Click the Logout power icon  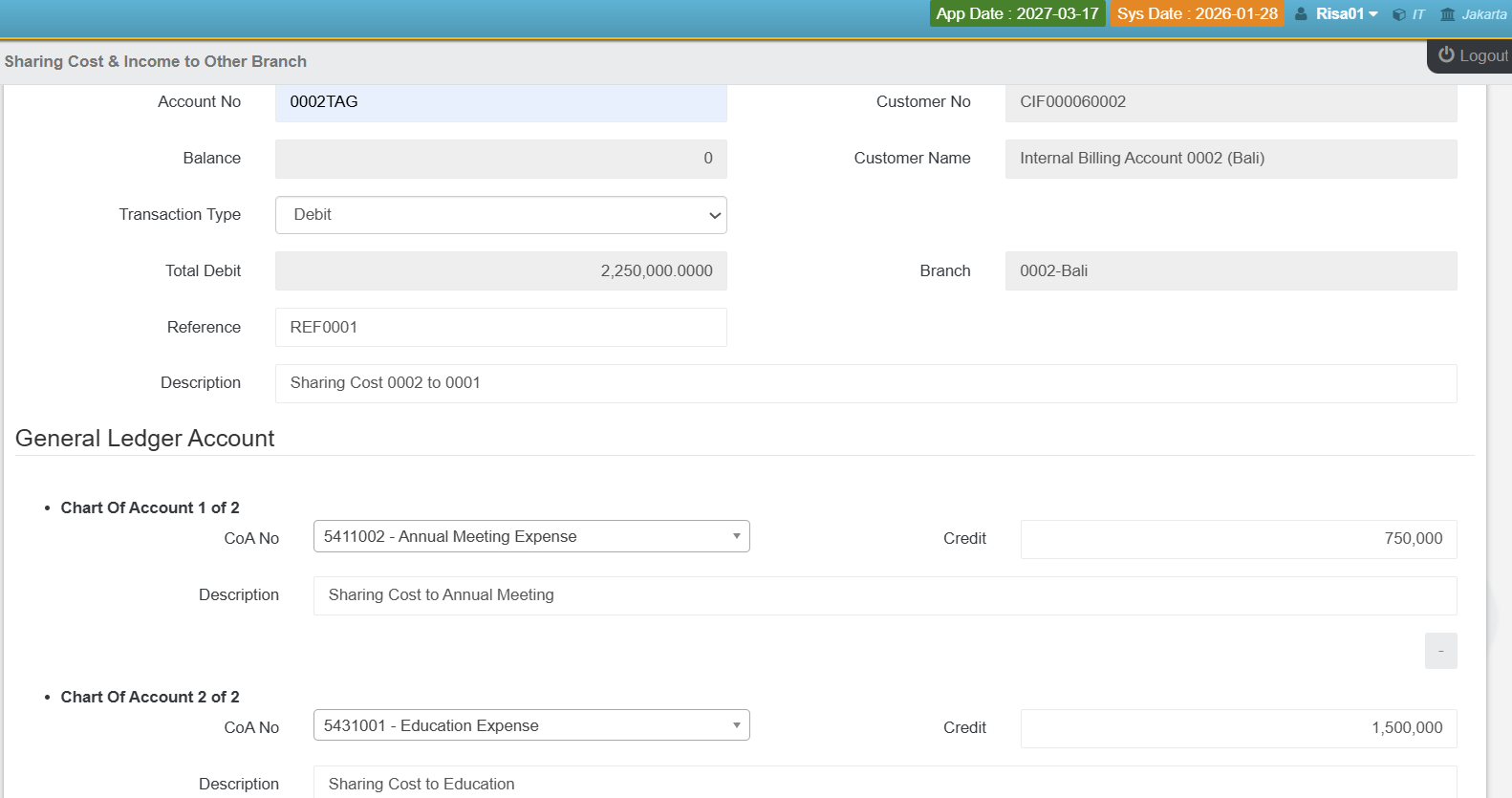click(x=1446, y=55)
